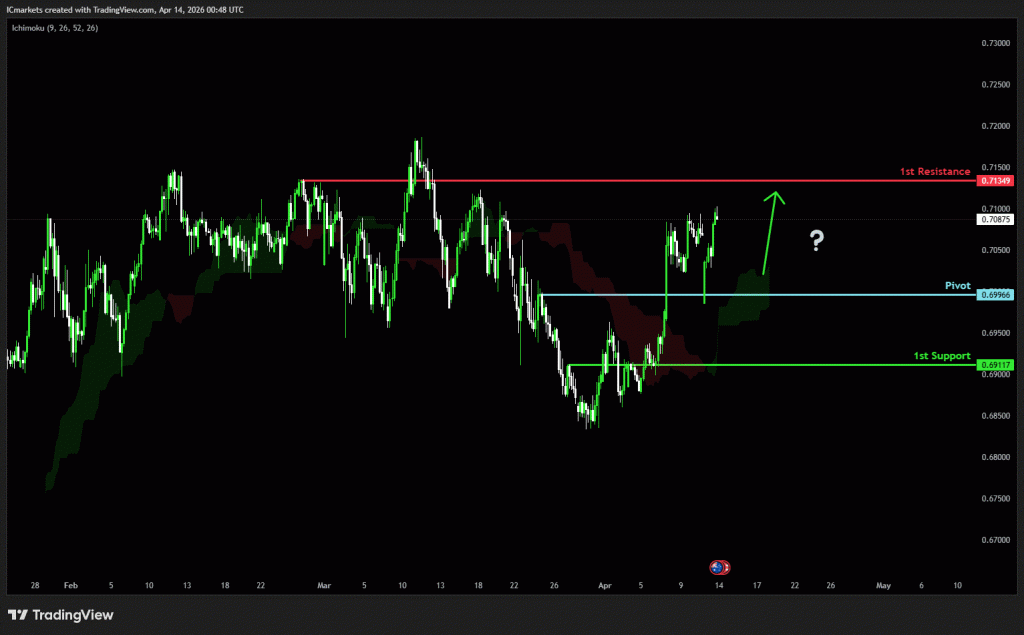This screenshot has height=635, width=1024.
Task: Click the red 0.71349 price tag
Action: (x=996, y=181)
